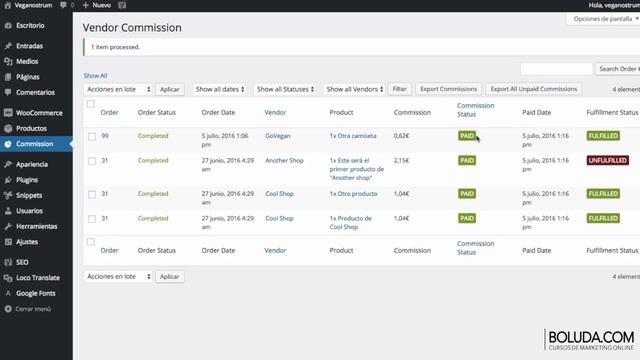
Task: Click the Apariencia brush icon
Action: (x=8, y=164)
